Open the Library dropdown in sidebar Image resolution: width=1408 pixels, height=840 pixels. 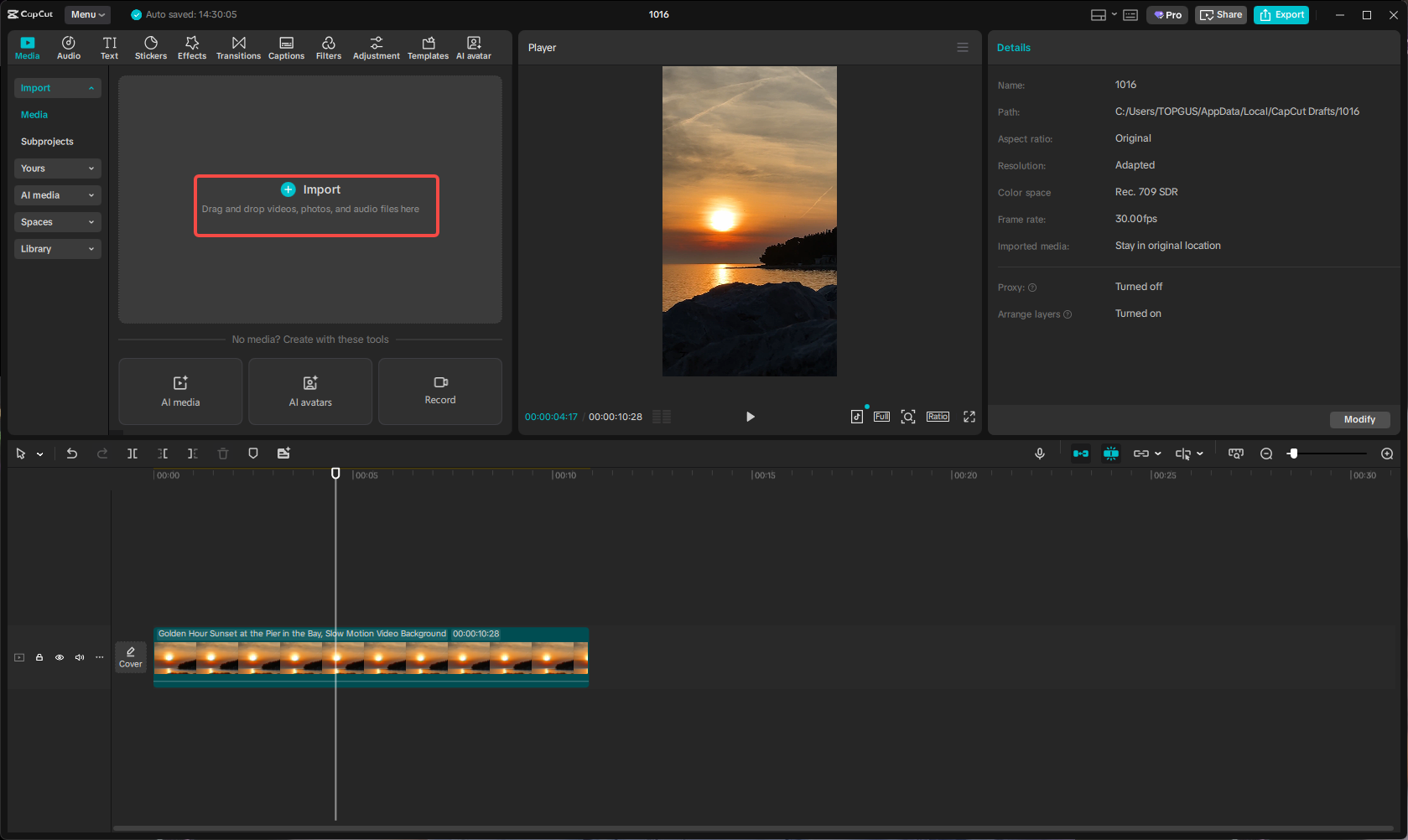tap(57, 249)
